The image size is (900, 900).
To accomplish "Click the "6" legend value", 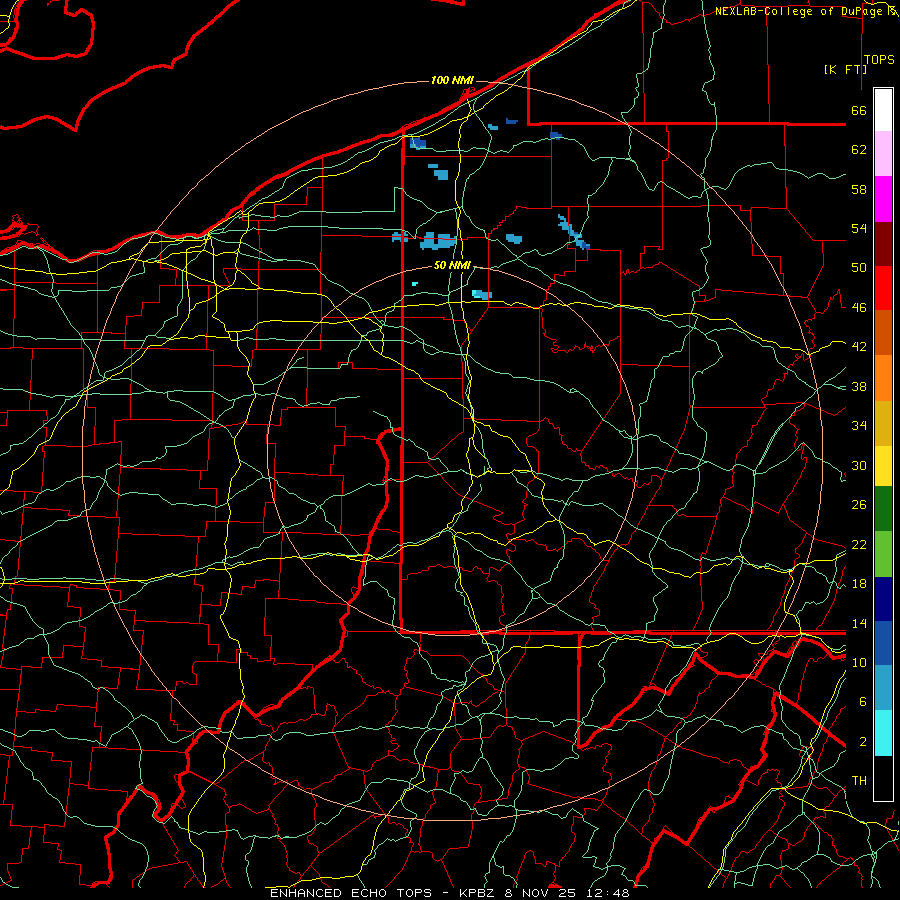I will pyautogui.click(x=863, y=701).
